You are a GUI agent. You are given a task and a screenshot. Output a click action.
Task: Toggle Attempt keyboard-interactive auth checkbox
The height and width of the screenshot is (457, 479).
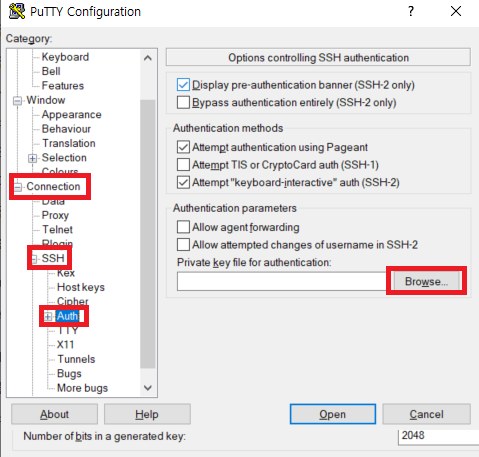183,182
